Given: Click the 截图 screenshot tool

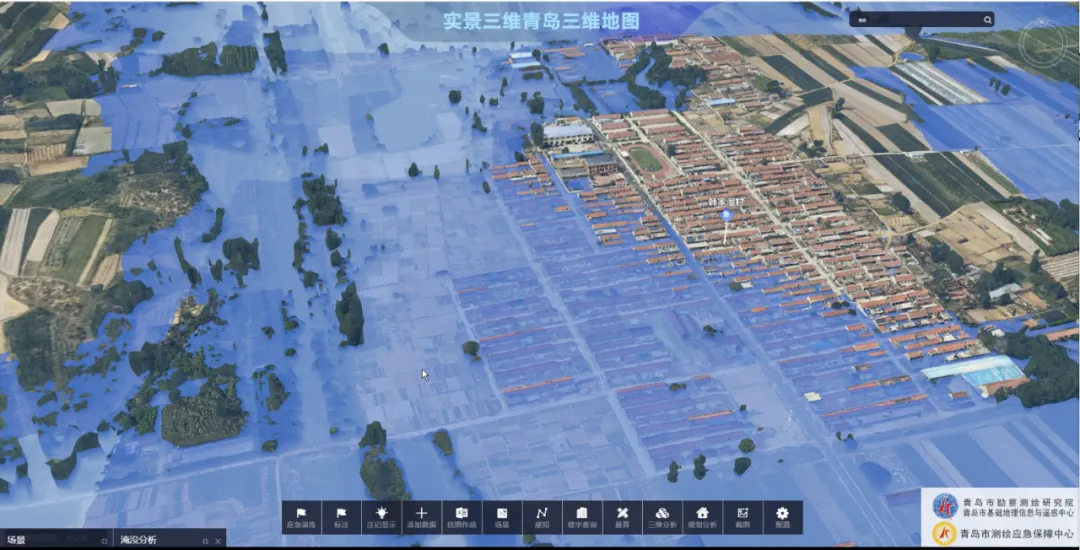Looking at the screenshot, I should (x=742, y=518).
